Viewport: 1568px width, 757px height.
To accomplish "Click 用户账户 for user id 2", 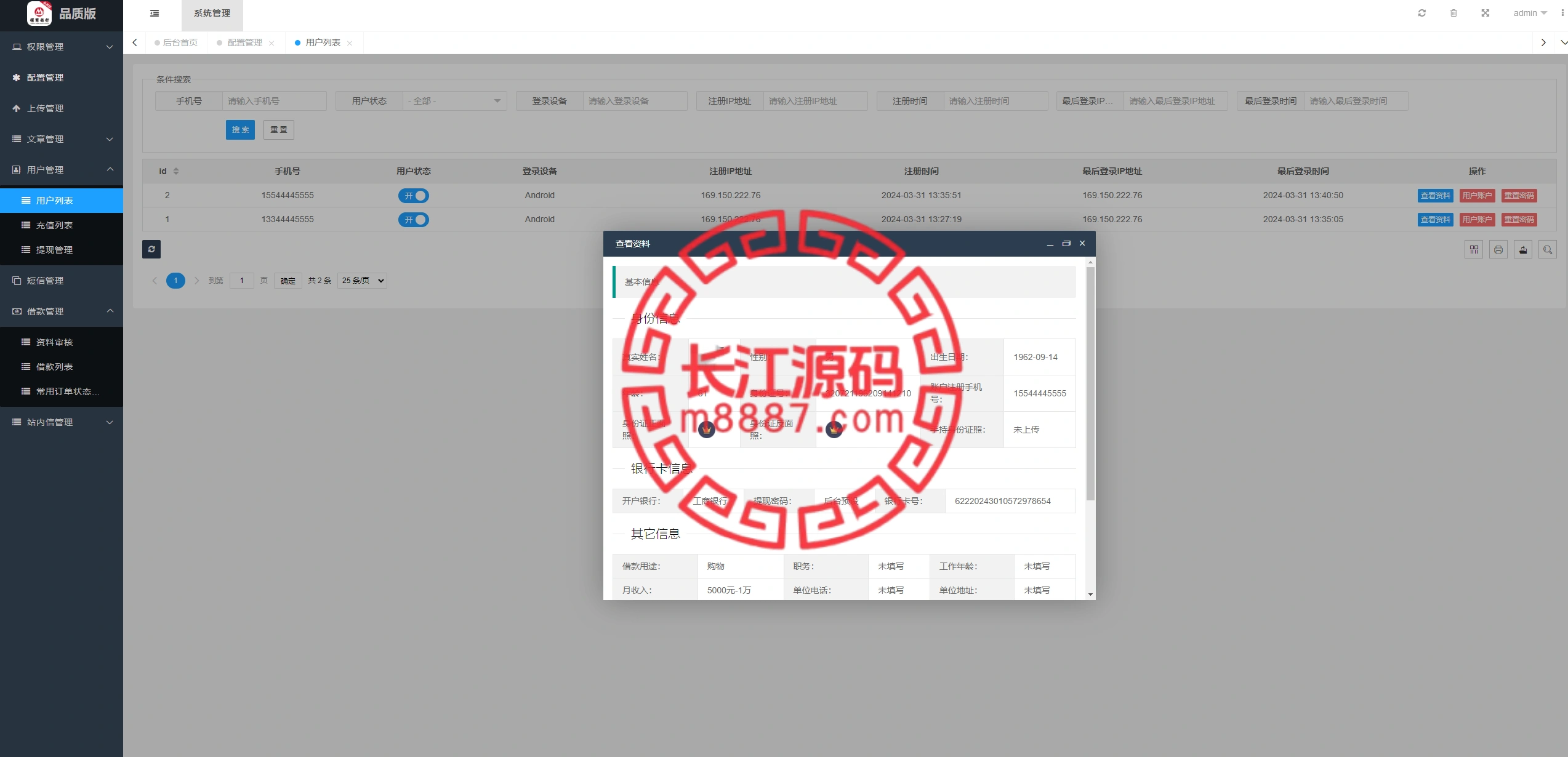I will [1478, 196].
